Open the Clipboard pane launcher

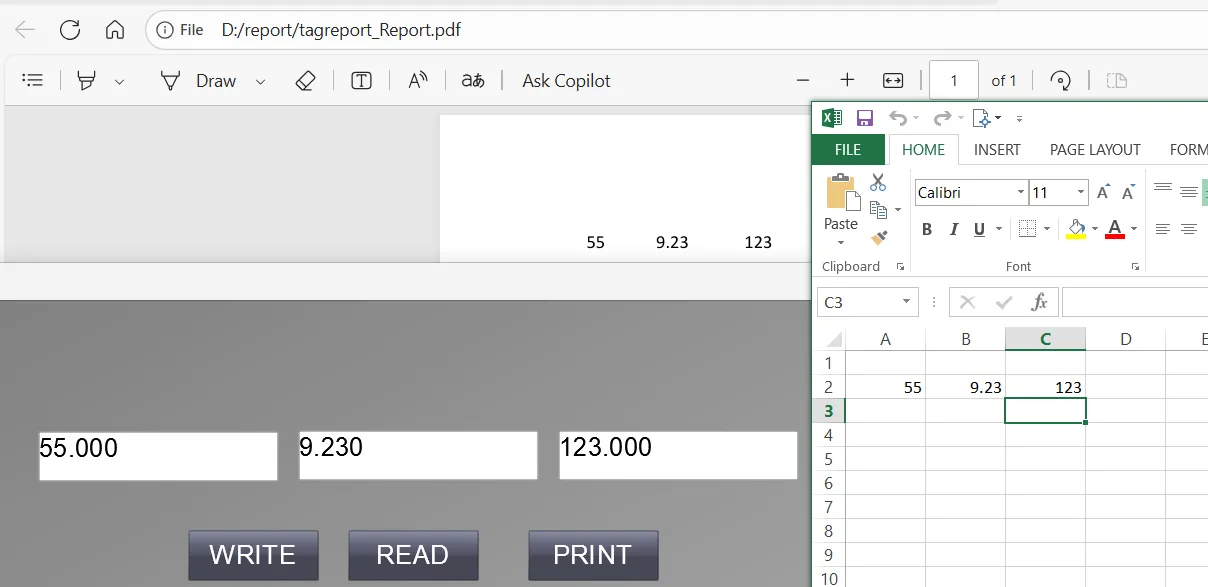pyautogui.click(x=900, y=267)
